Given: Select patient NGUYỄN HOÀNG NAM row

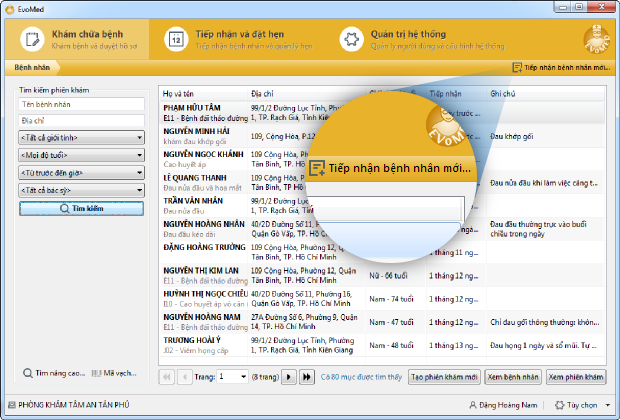Looking at the screenshot, I should pyautogui.click(x=382, y=322).
